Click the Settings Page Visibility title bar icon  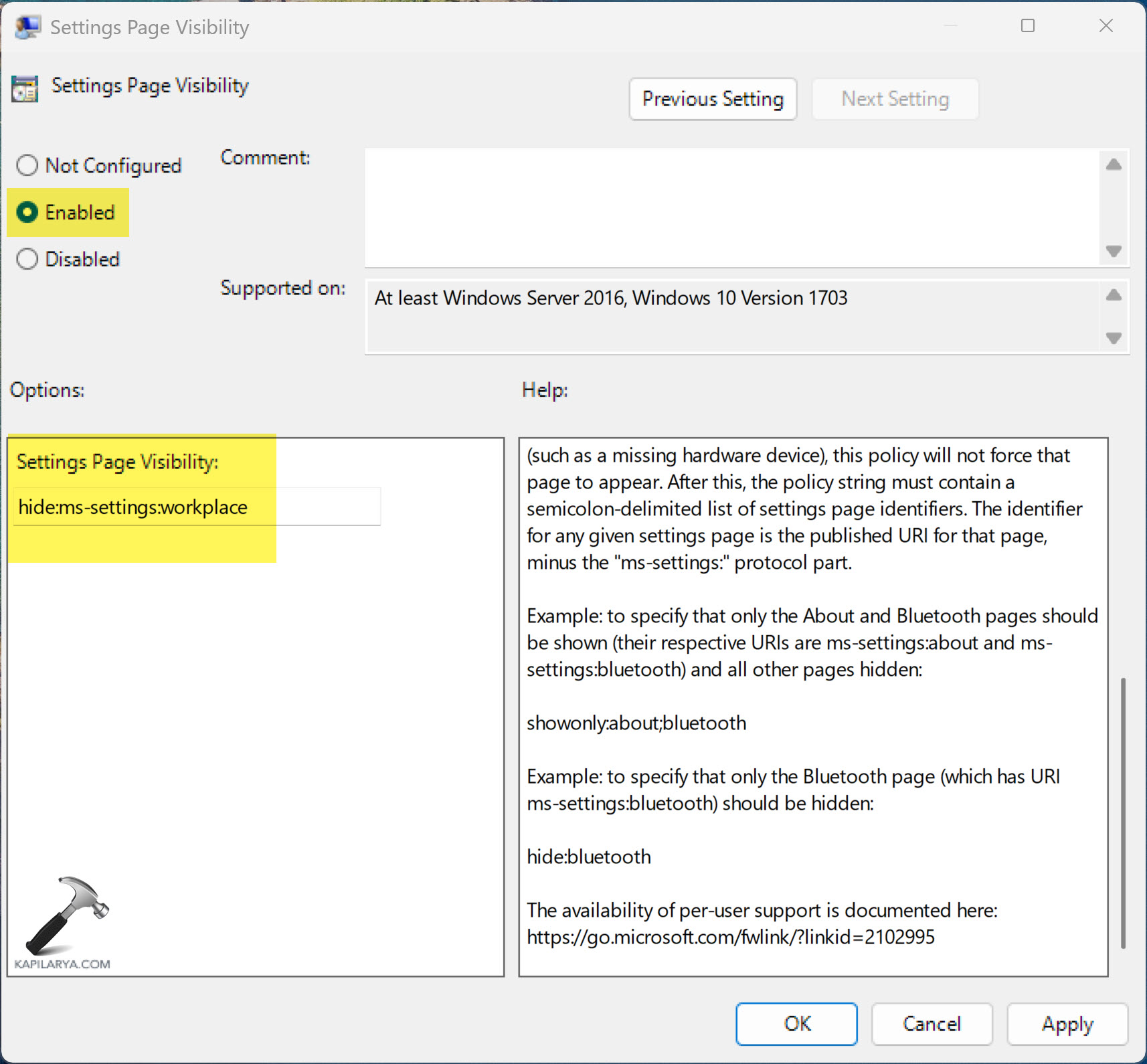pos(27,25)
